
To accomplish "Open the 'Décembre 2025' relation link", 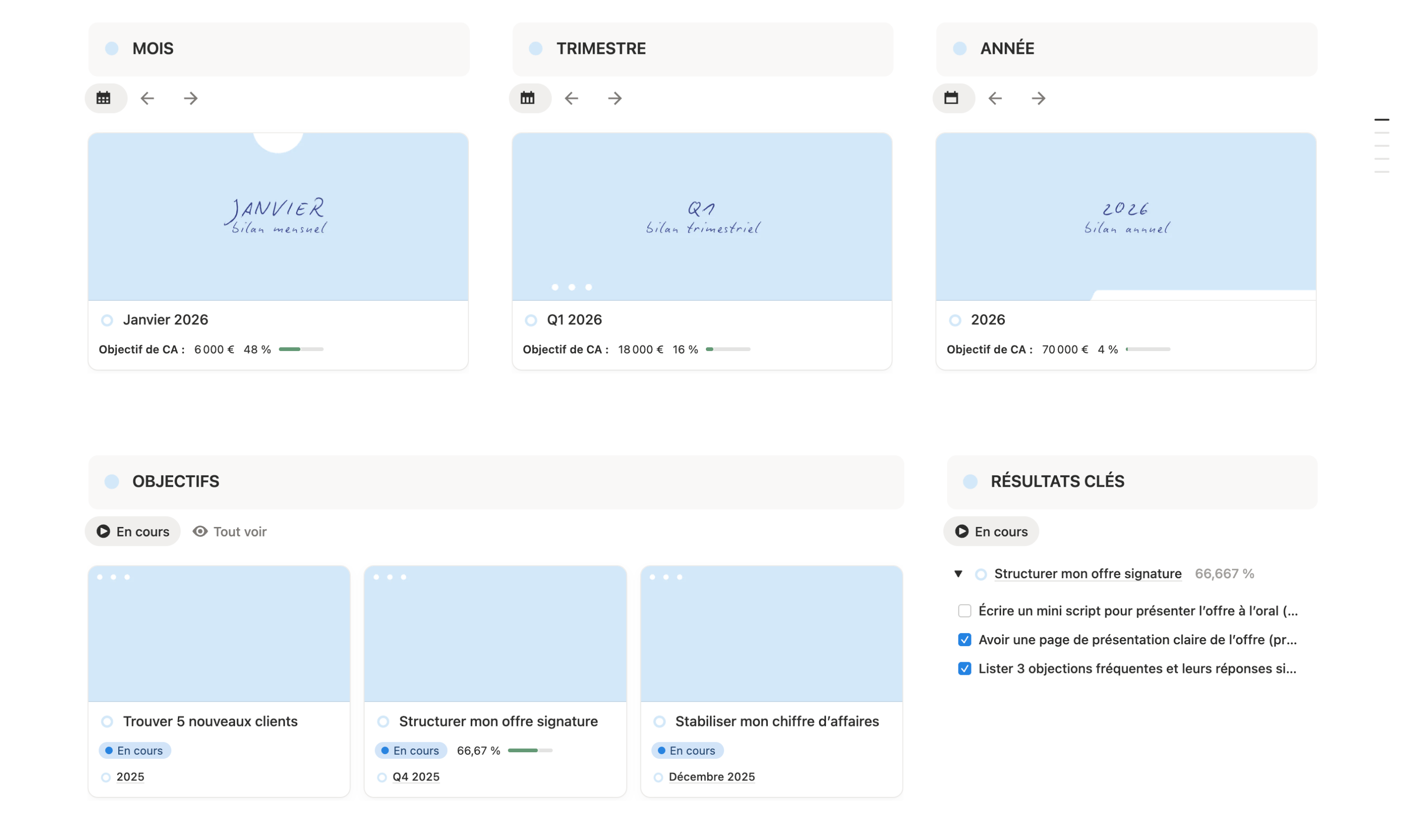I will 712,777.
